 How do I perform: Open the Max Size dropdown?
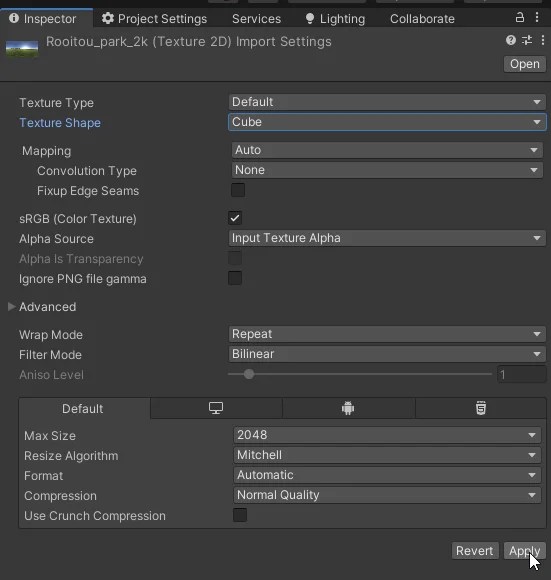(x=387, y=435)
